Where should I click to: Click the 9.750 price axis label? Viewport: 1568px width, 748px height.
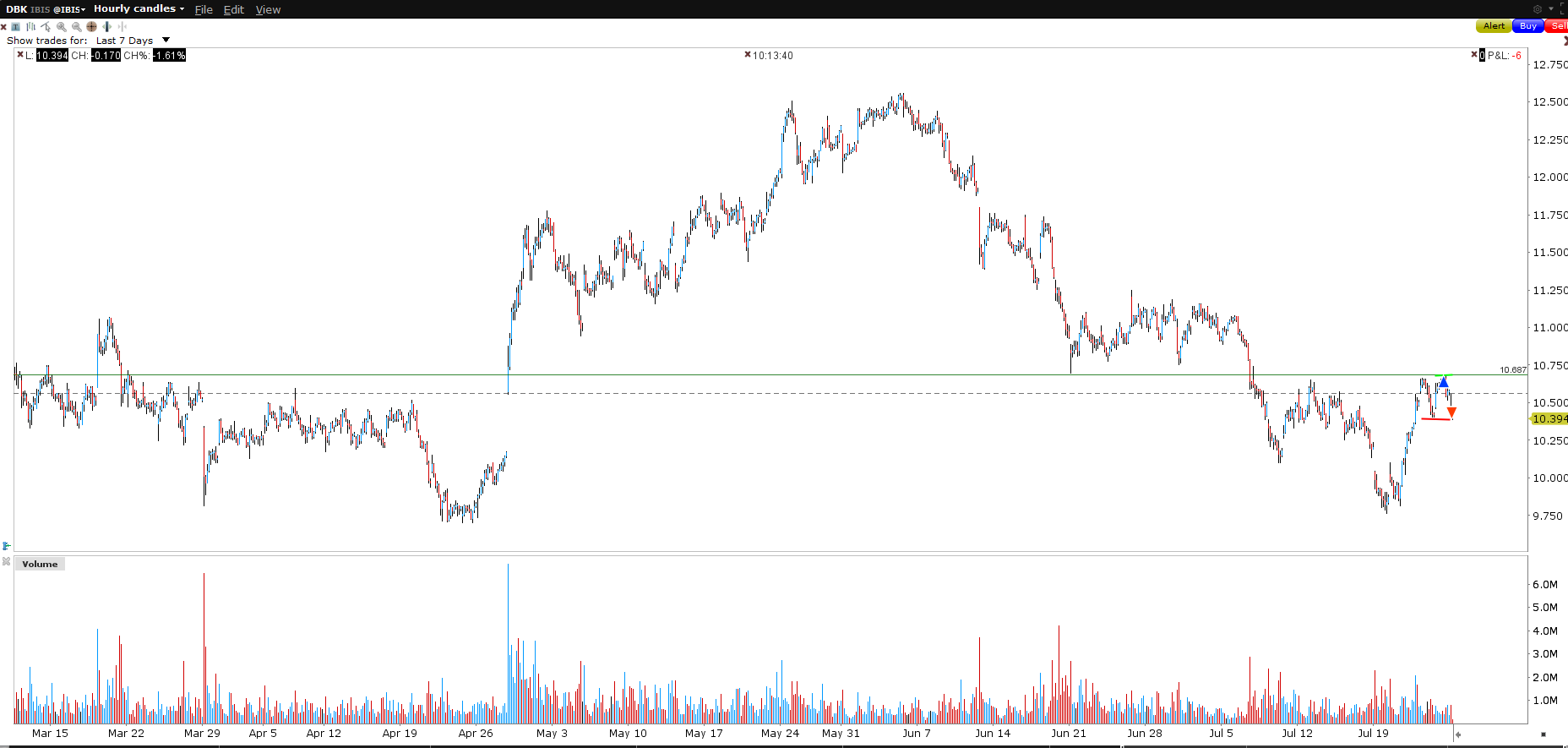tap(1548, 516)
